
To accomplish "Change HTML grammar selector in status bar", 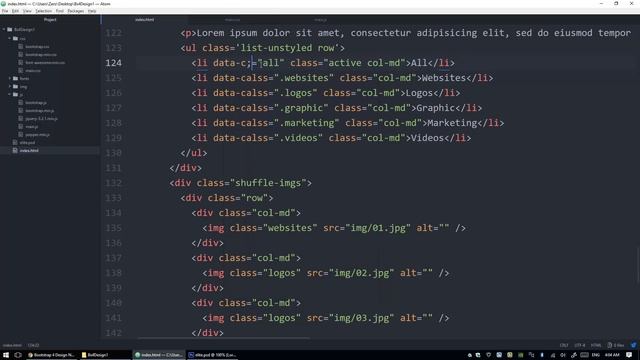I will (x=596, y=345).
